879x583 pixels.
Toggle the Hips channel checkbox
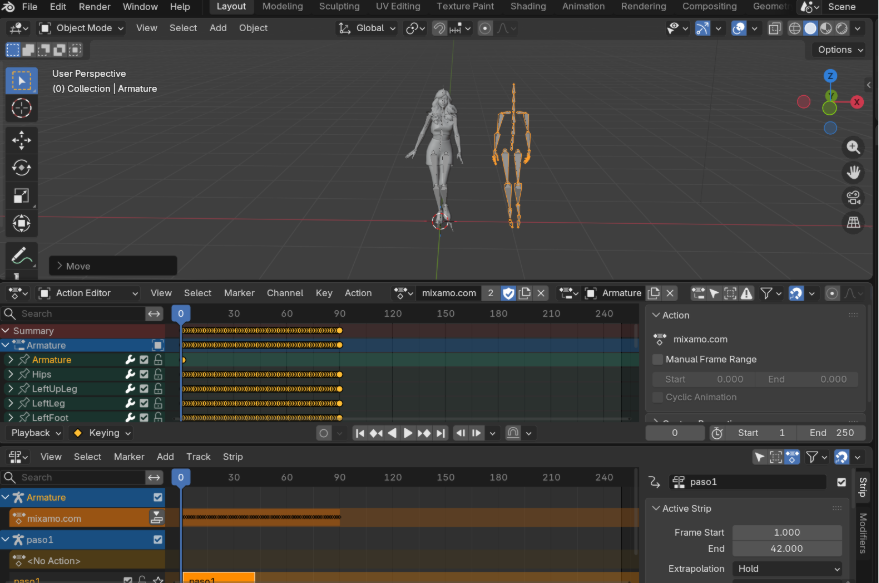coord(144,374)
